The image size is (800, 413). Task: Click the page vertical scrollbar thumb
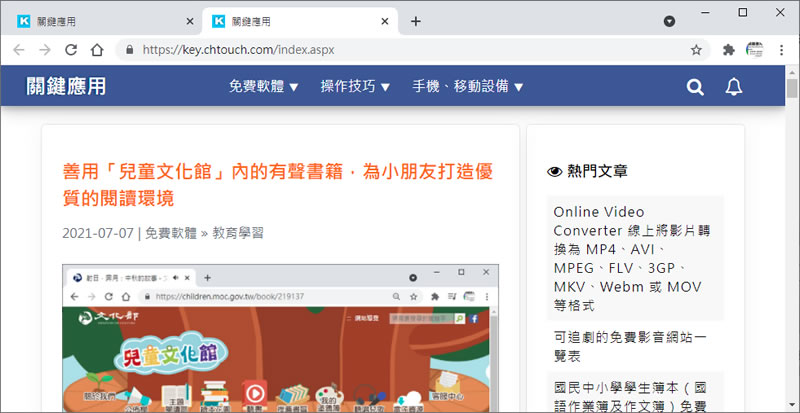tap(792, 87)
